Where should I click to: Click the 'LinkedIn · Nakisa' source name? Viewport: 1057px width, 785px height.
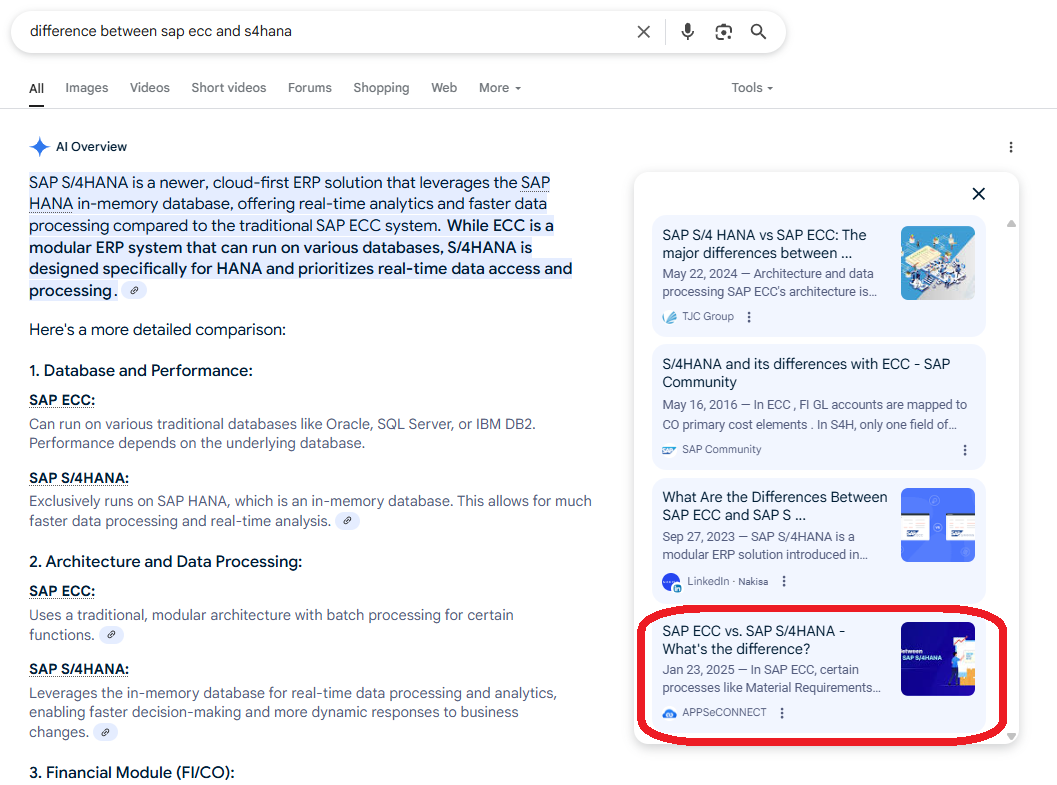tap(727, 581)
